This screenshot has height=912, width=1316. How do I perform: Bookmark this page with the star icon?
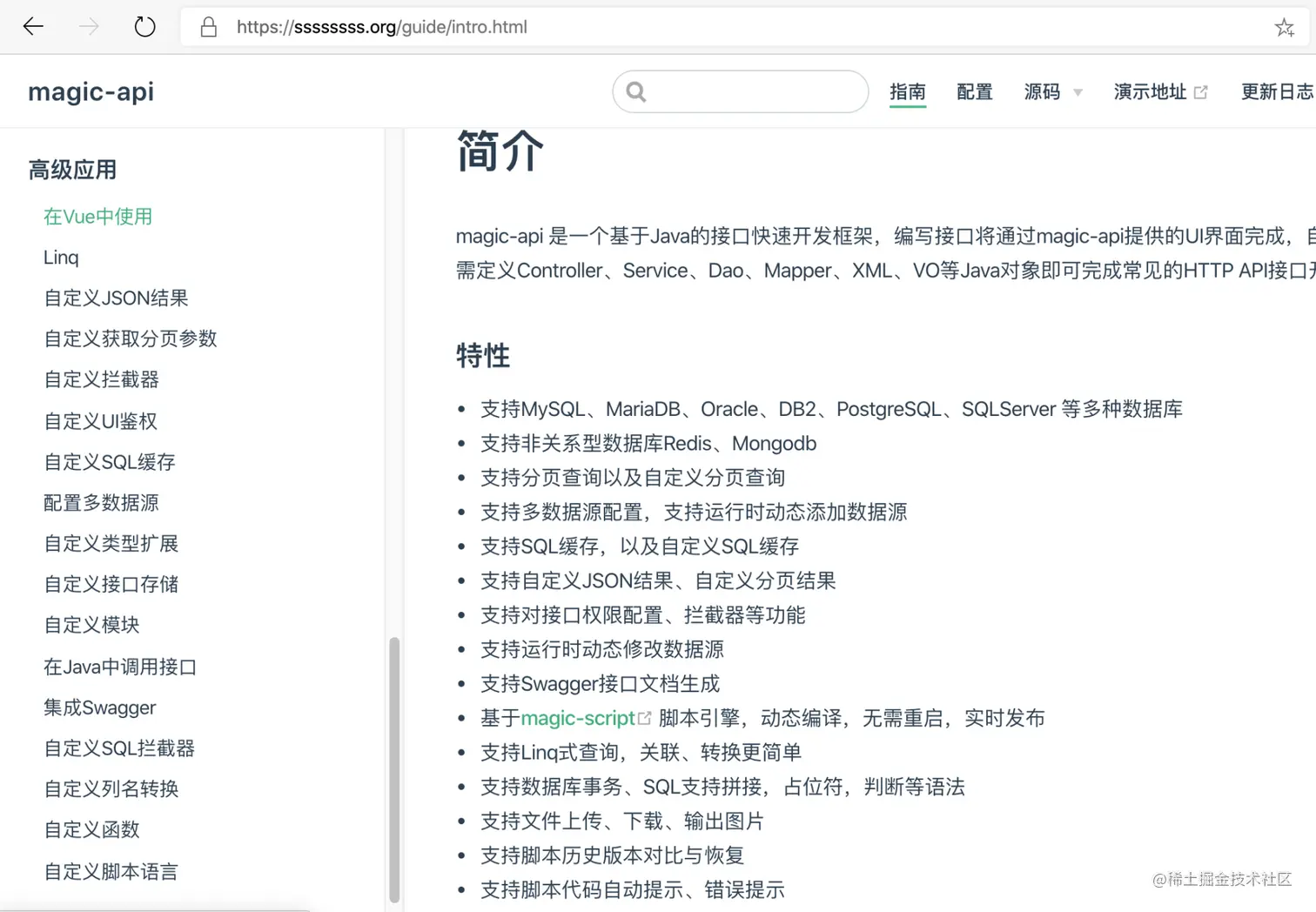1285,27
